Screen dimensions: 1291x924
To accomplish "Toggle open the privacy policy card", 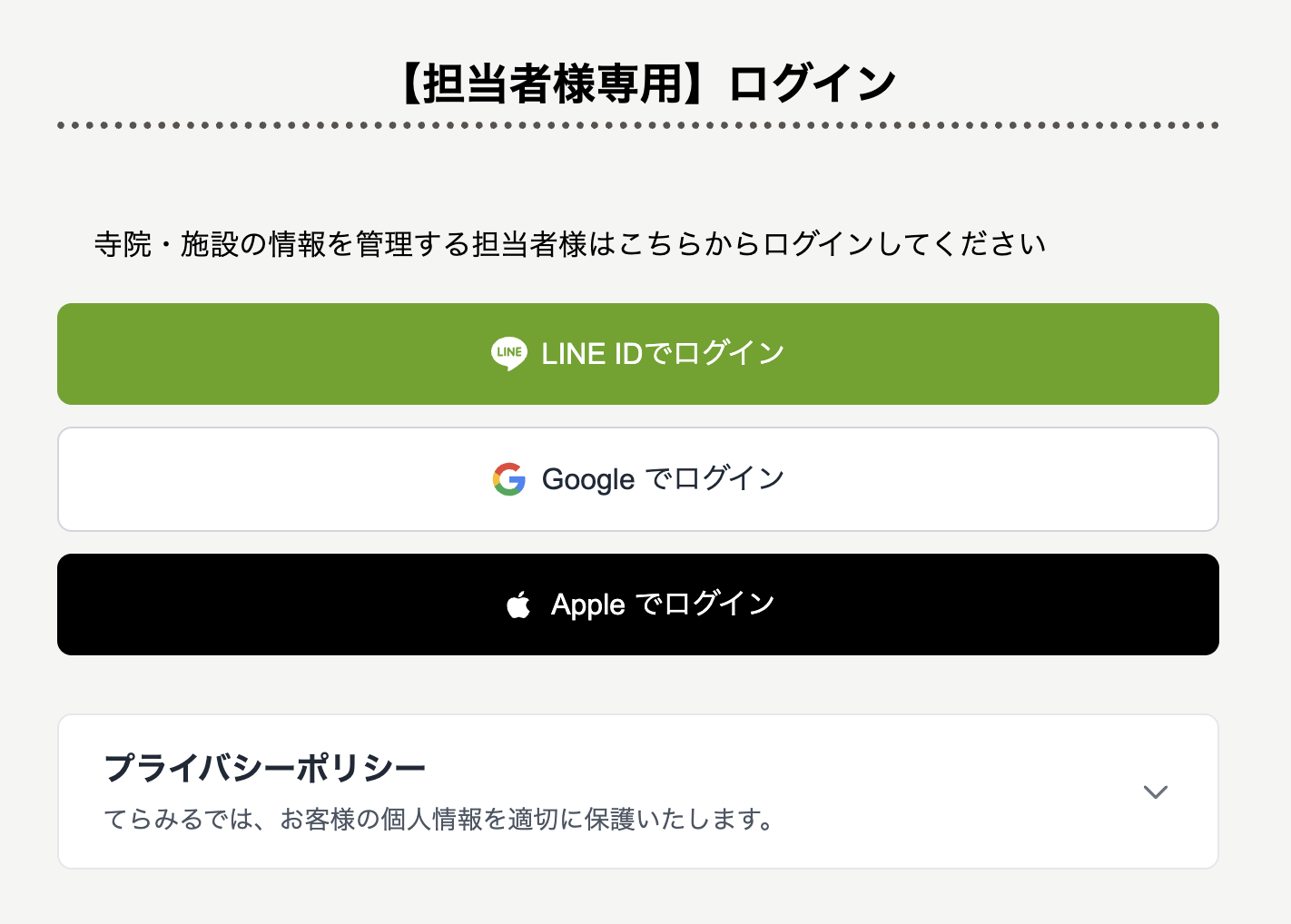I will click(638, 791).
